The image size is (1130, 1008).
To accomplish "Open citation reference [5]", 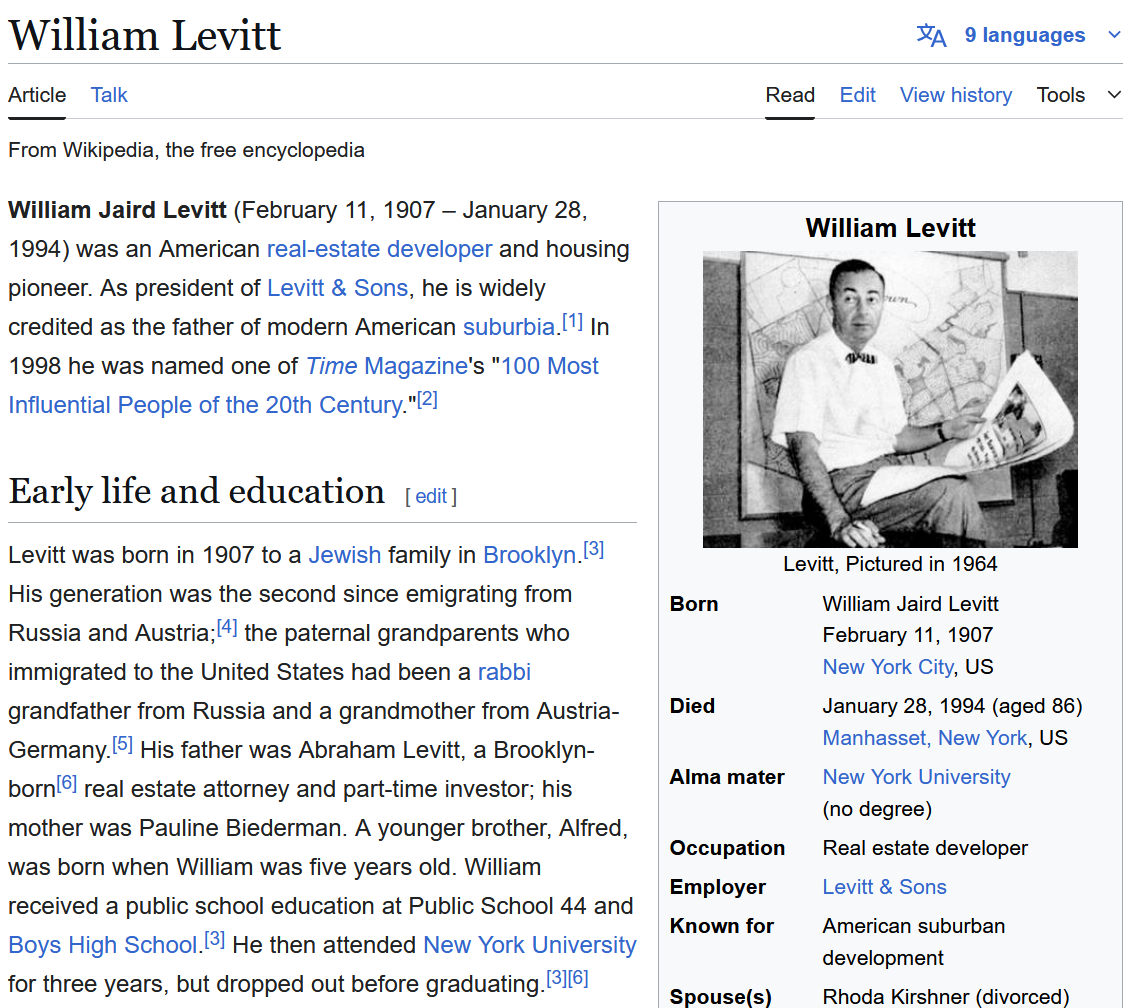I will click(x=123, y=744).
